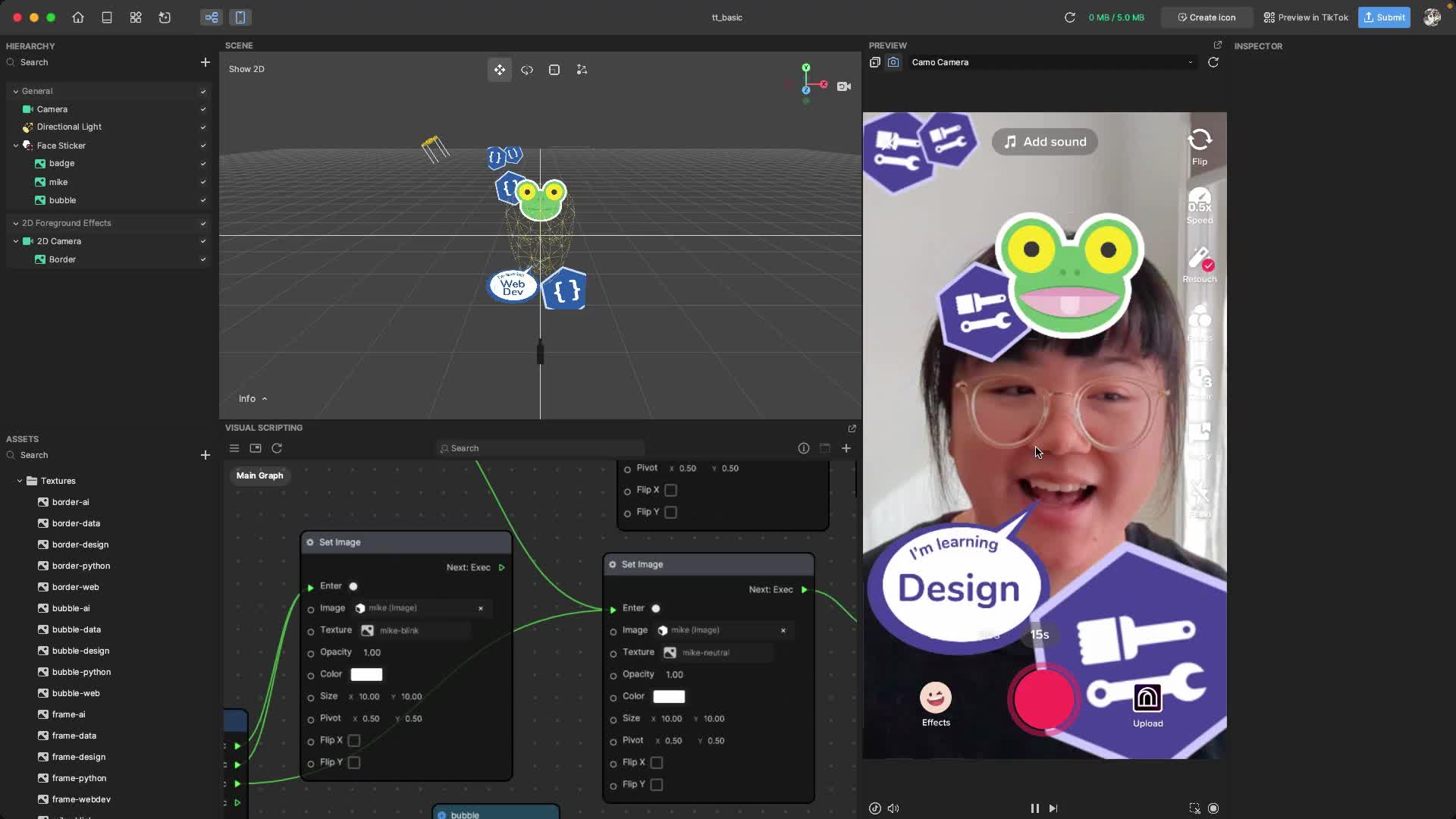Toggle visibility of Directional Light
The width and height of the screenshot is (1456, 819).
[x=203, y=127]
